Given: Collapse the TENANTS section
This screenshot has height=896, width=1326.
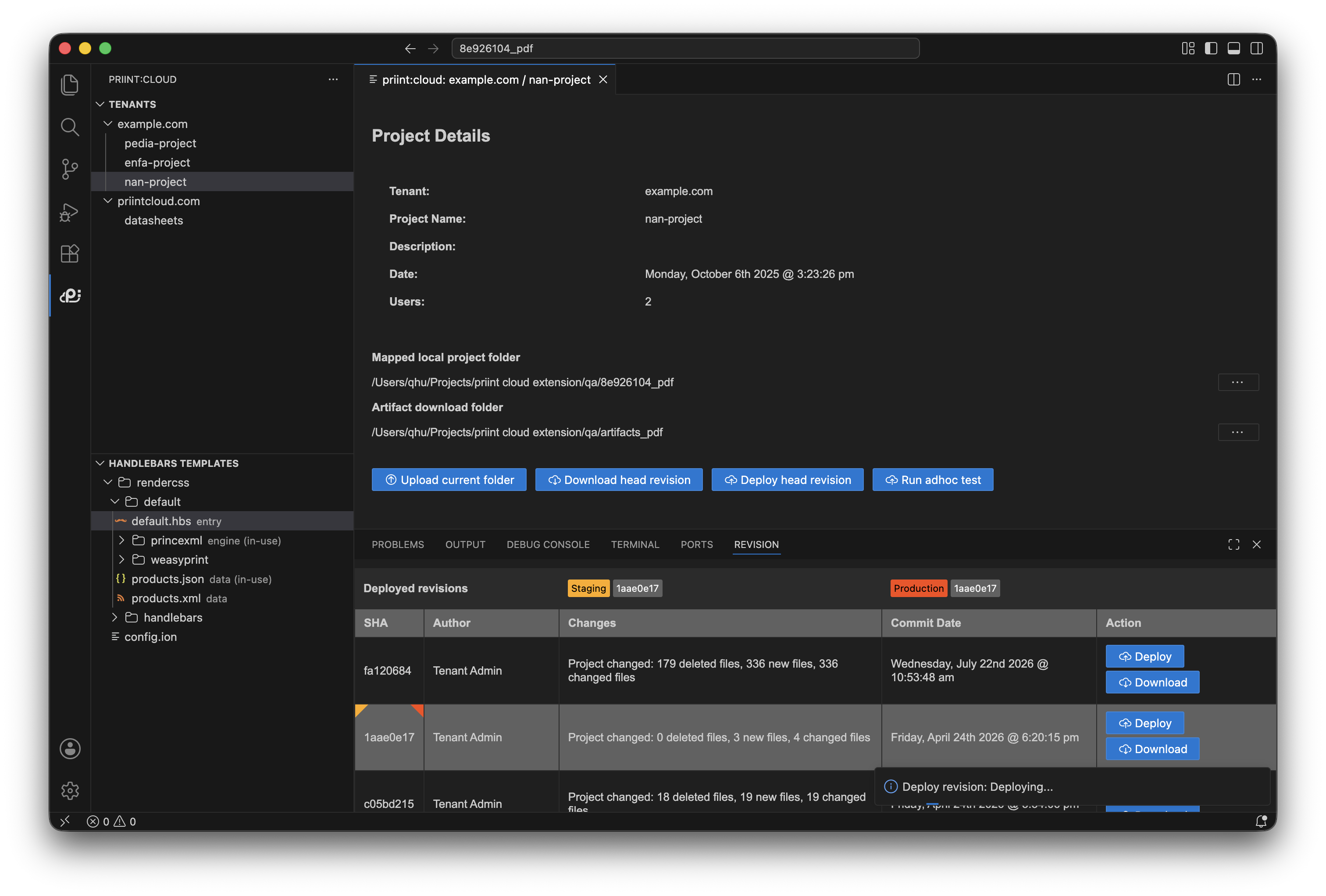Looking at the screenshot, I should click(100, 104).
